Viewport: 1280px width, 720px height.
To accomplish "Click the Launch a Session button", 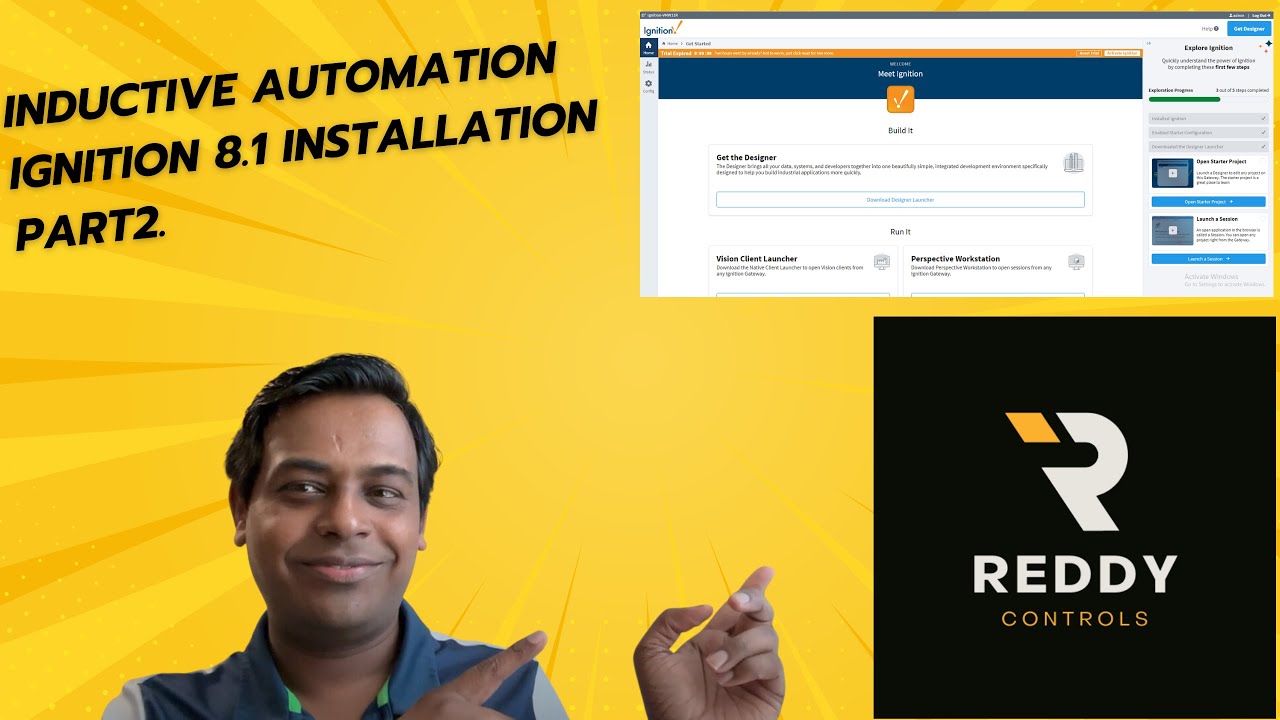I will 1208,259.
